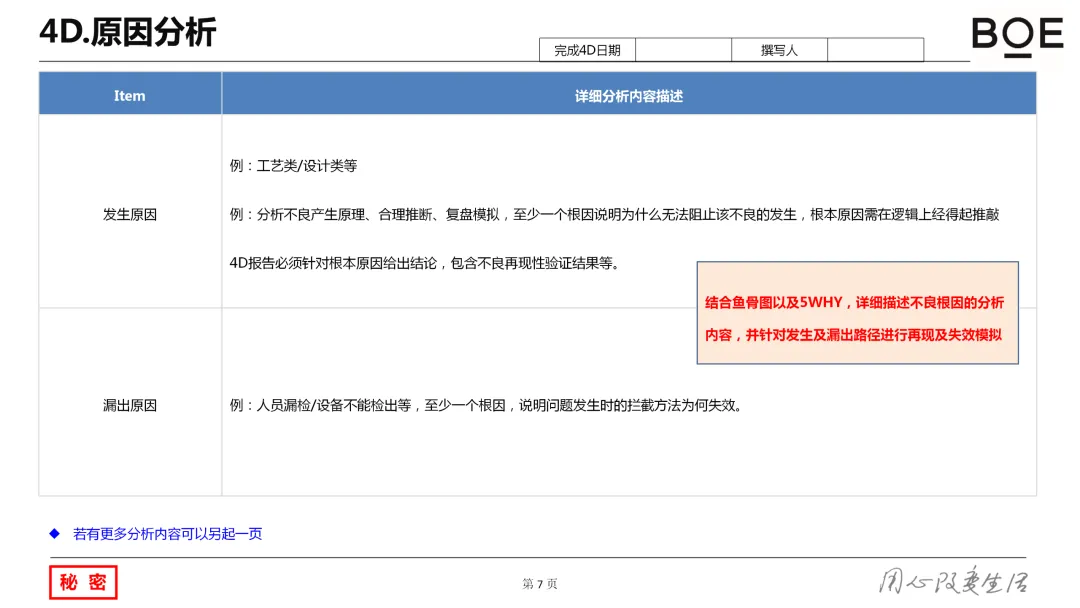Image resolution: width=1080 pixels, height=608 pixels.
Task: Click the line starting 4D报告必须针对根本原因
Action: click(425, 263)
